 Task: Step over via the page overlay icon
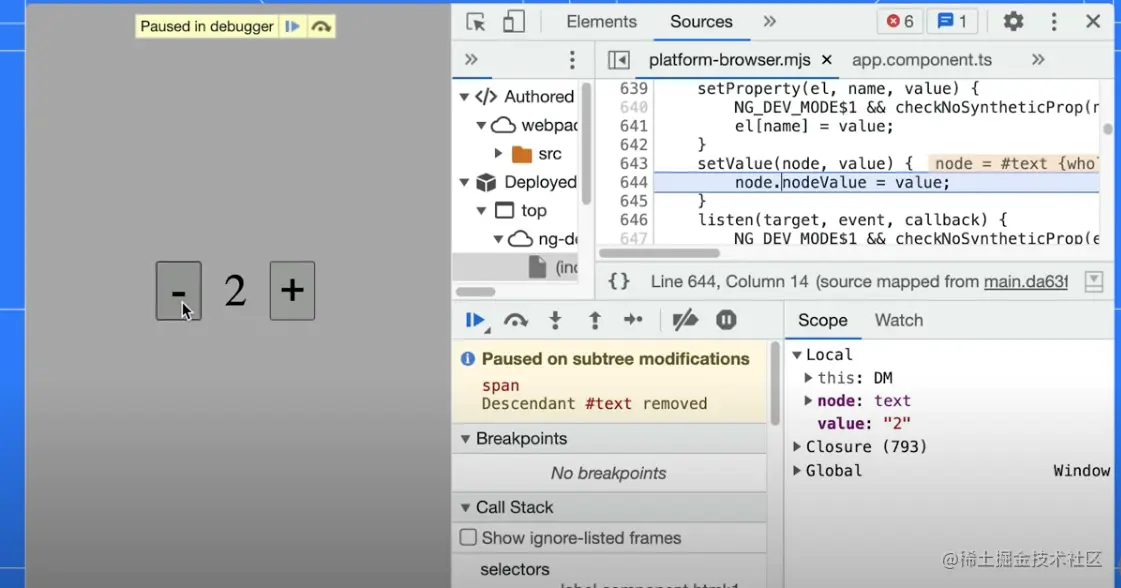tap(321, 26)
